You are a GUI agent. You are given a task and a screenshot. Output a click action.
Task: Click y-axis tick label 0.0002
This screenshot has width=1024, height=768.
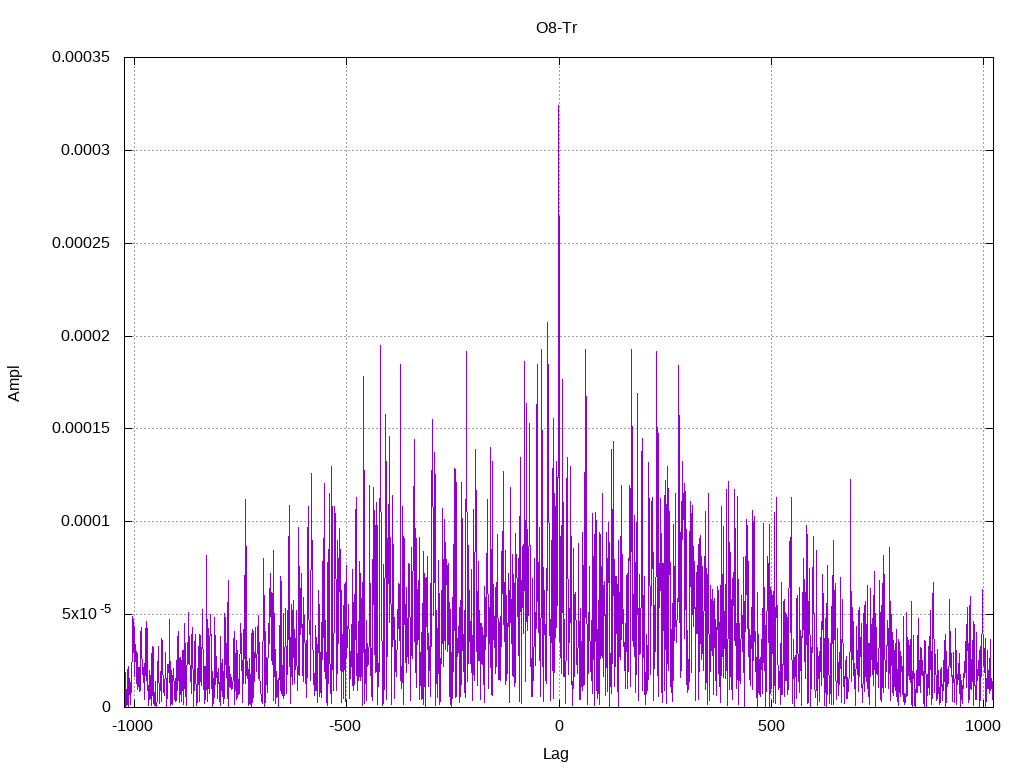pos(86,336)
